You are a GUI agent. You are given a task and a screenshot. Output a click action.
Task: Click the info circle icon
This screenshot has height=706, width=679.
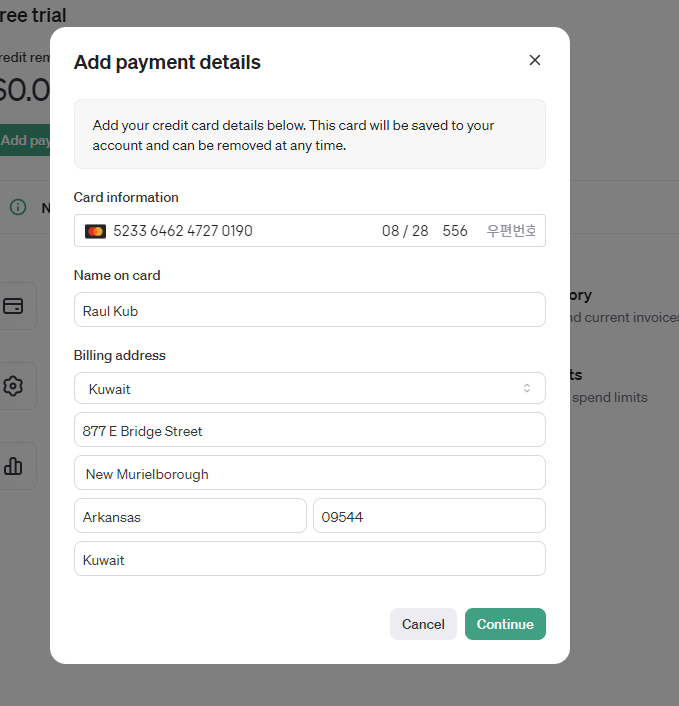[x=18, y=207]
